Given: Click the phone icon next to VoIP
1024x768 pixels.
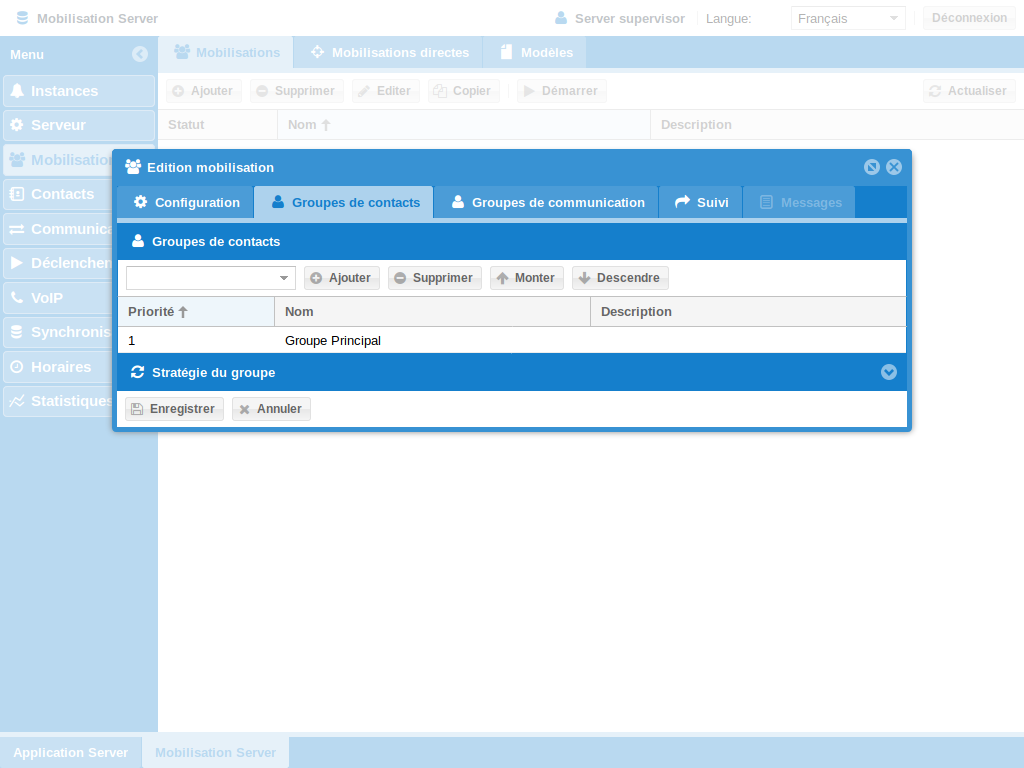Looking at the screenshot, I should point(17,297).
